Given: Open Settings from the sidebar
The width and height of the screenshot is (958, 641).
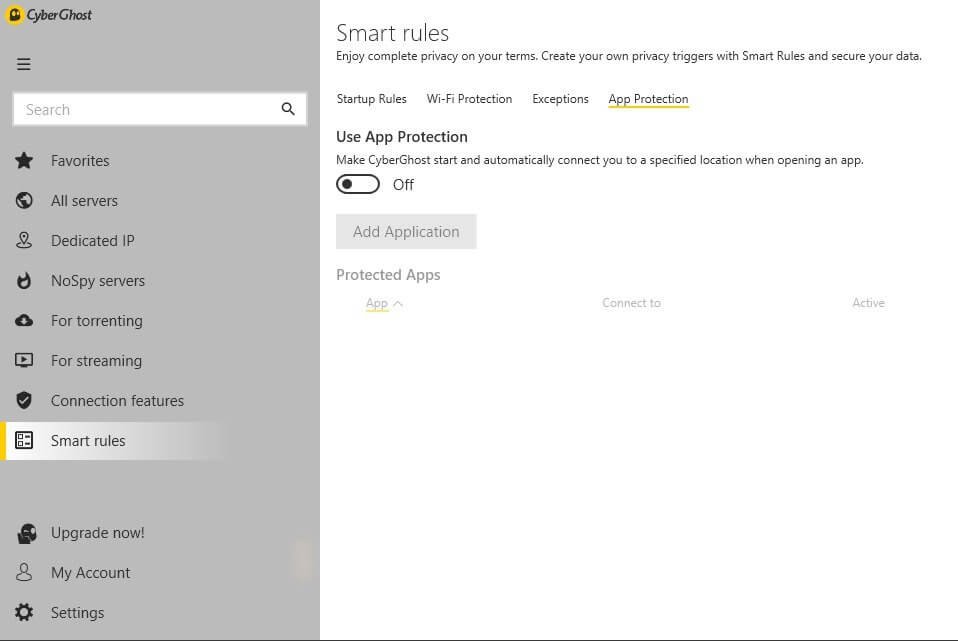Looking at the screenshot, I should click(78, 612).
